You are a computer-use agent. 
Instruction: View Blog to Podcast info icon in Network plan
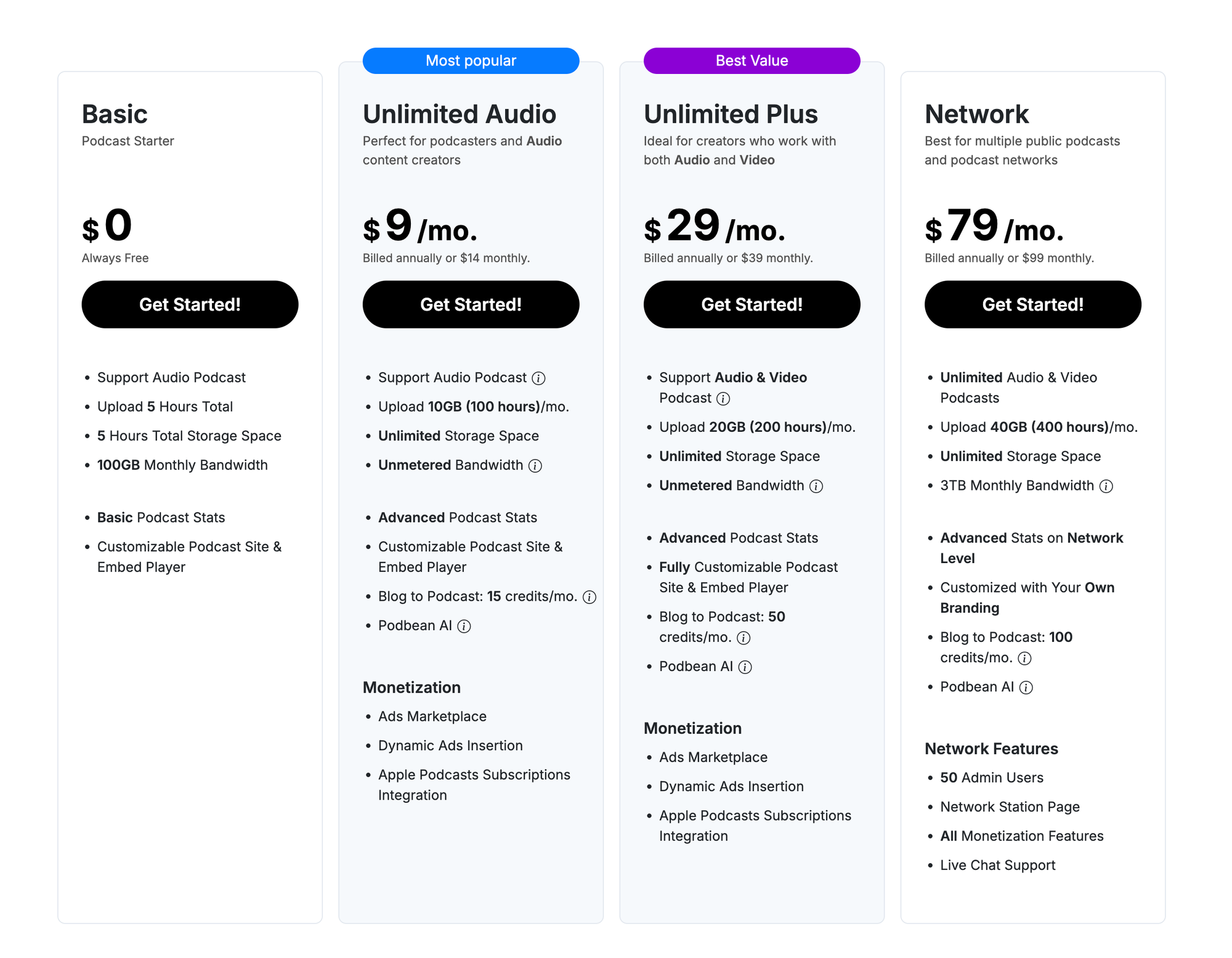pos(1026,658)
